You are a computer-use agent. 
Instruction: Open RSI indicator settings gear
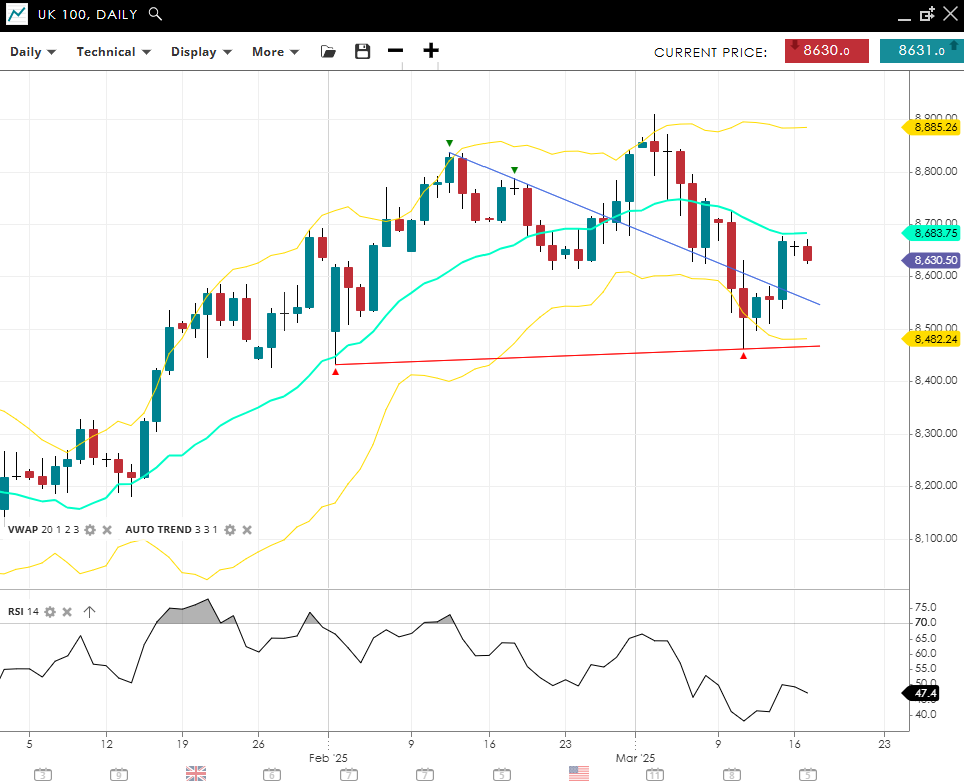click(x=50, y=612)
